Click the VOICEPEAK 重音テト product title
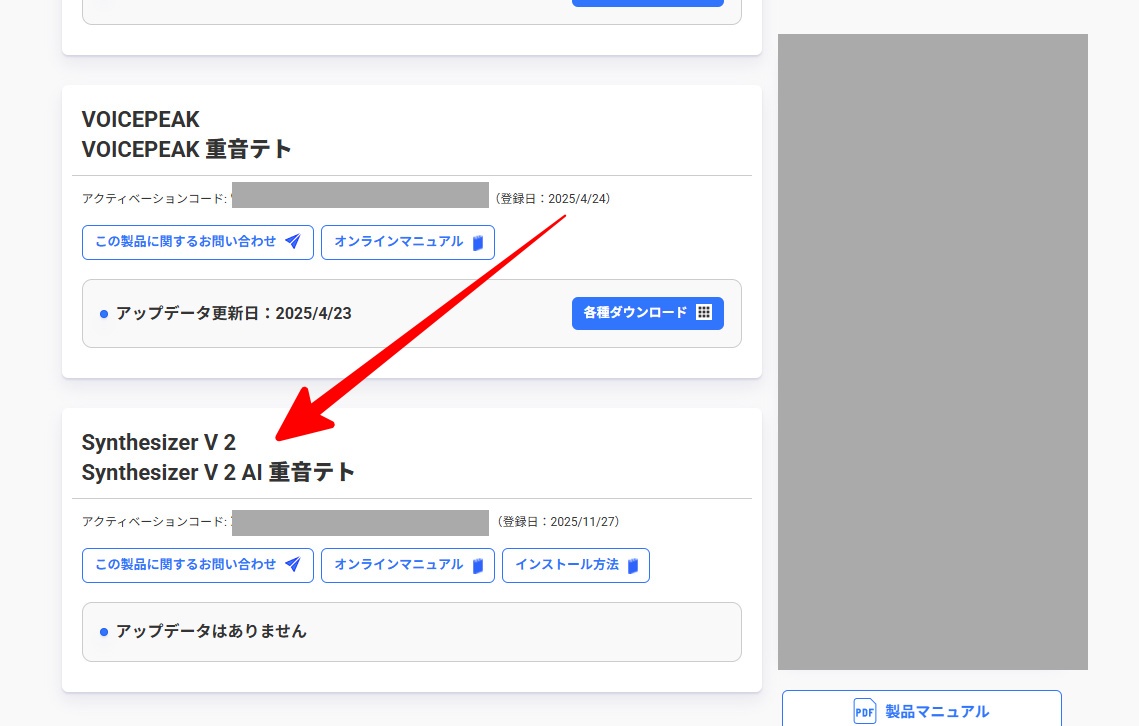This screenshot has height=726, width=1139. [187, 149]
